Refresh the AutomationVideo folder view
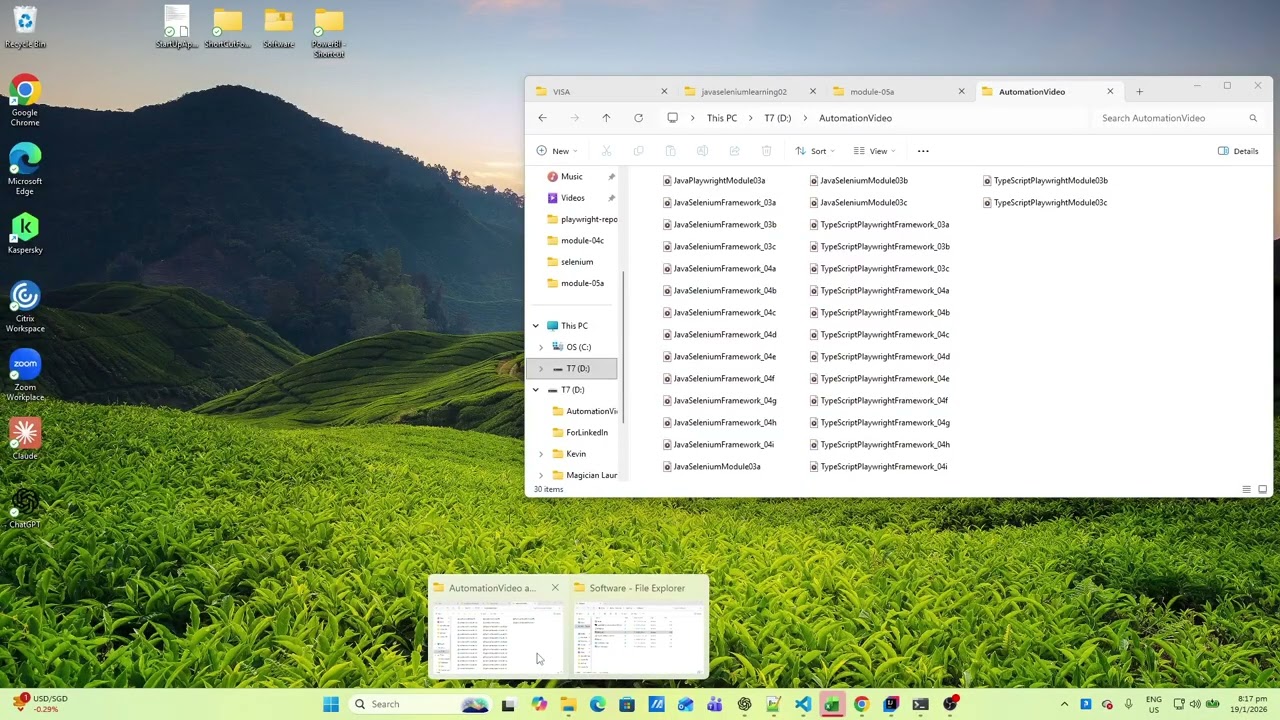Image resolution: width=1280 pixels, height=720 pixels. tap(638, 118)
